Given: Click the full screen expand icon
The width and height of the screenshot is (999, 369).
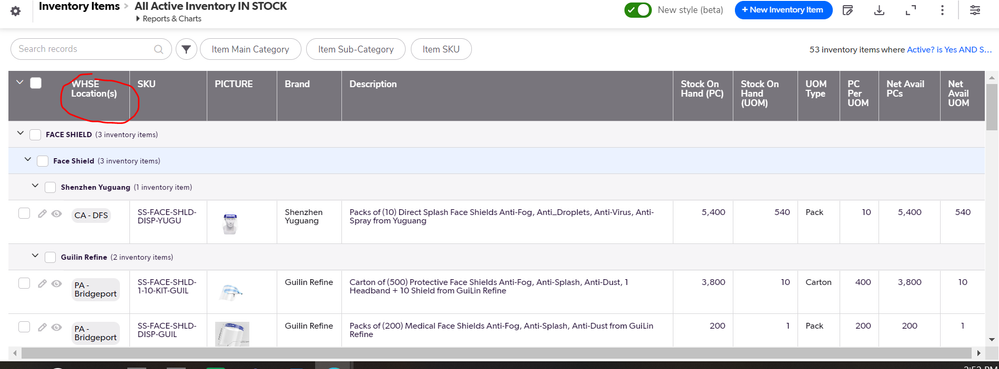Looking at the screenshot, I should tap(911, 10).
